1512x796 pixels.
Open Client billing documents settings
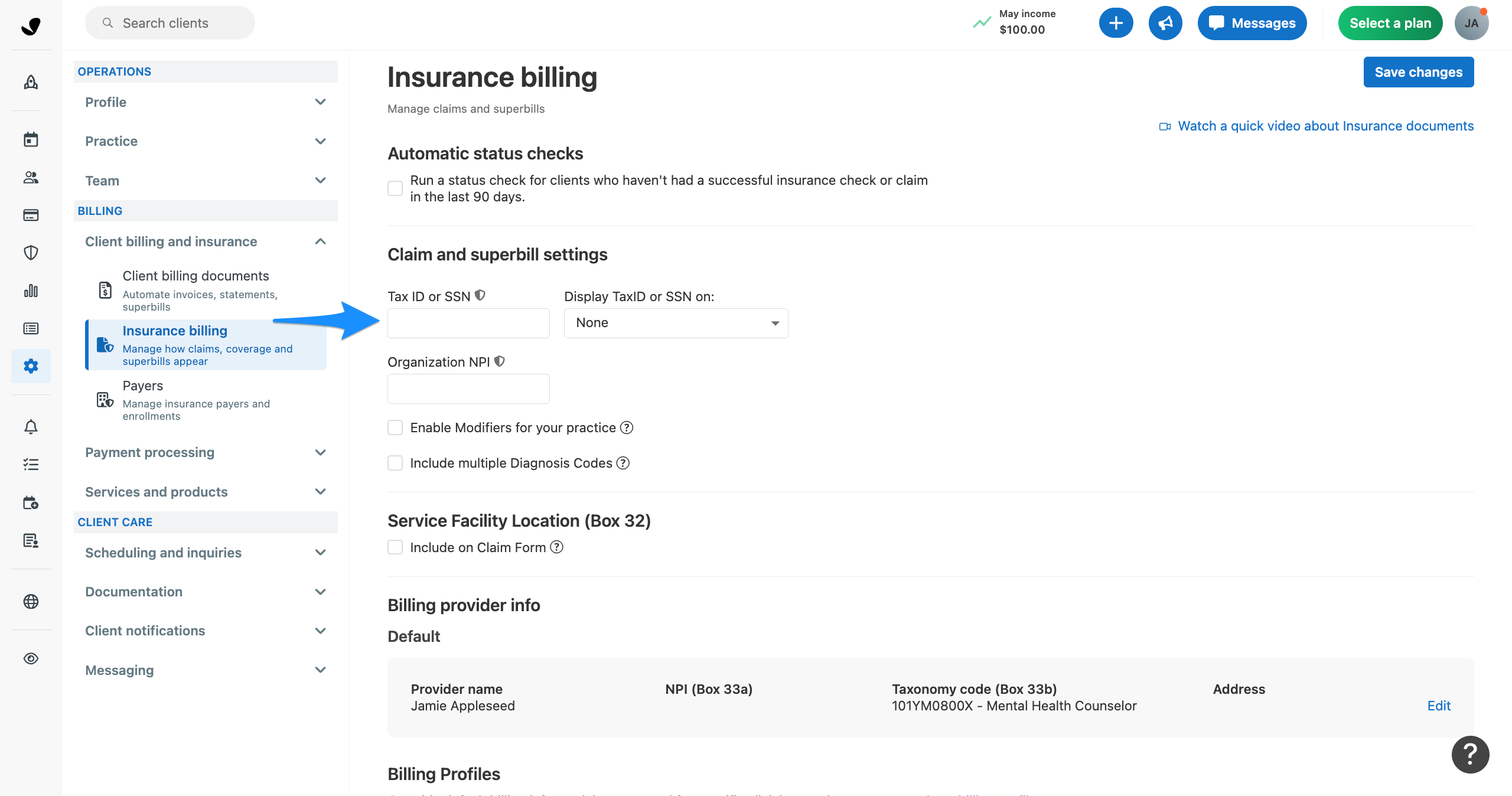click(206, 291)
